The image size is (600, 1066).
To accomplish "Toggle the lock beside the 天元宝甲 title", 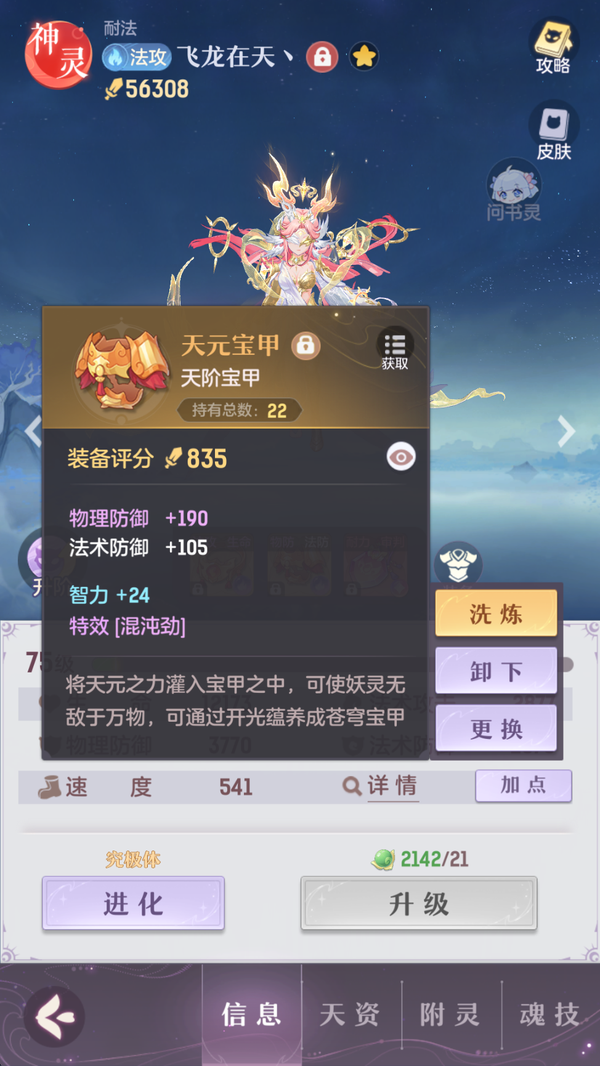I will 306,346.
